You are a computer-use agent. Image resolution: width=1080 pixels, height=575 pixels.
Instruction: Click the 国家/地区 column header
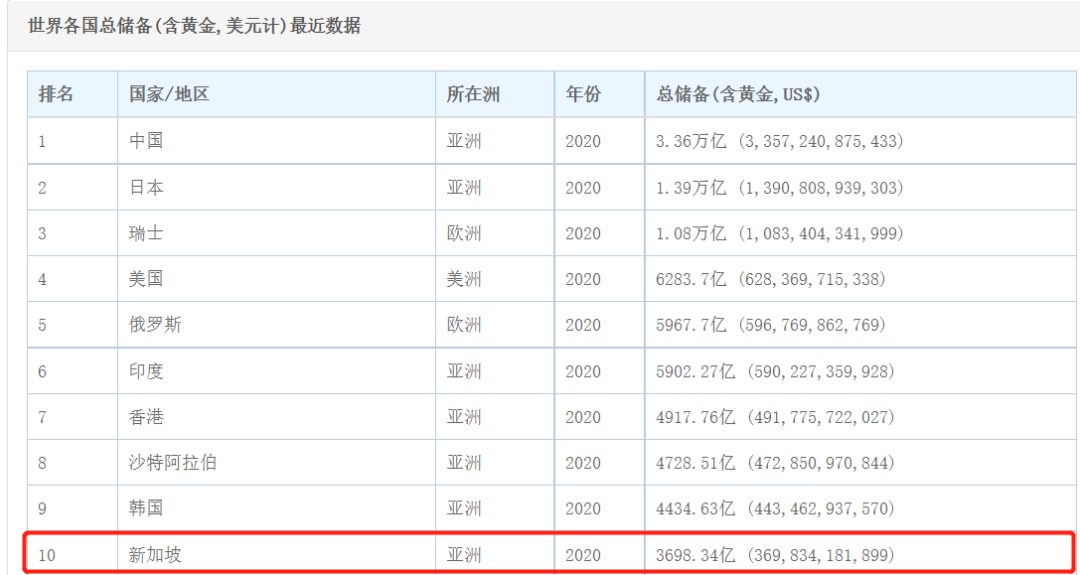click(276, 94)
